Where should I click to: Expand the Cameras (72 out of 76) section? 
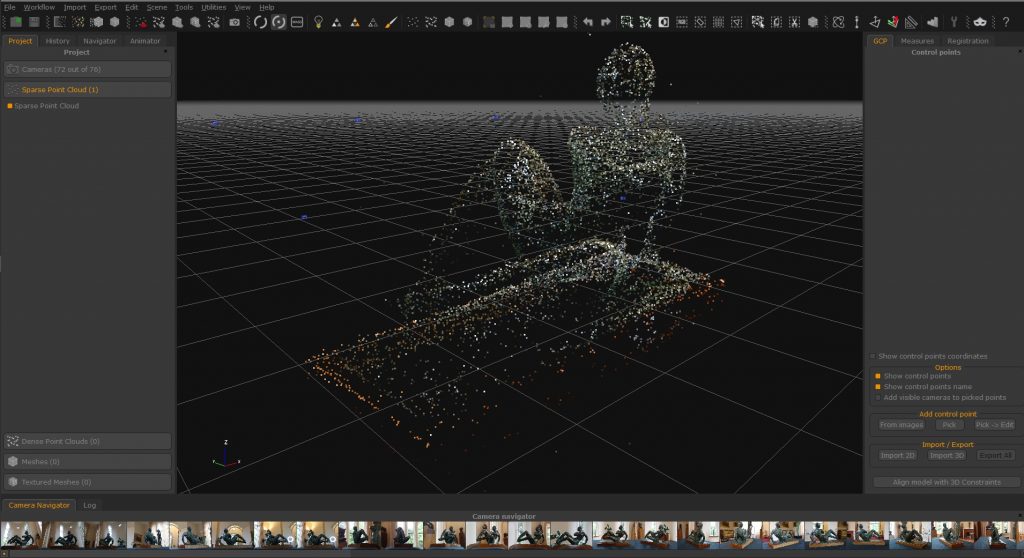point(87,70)
